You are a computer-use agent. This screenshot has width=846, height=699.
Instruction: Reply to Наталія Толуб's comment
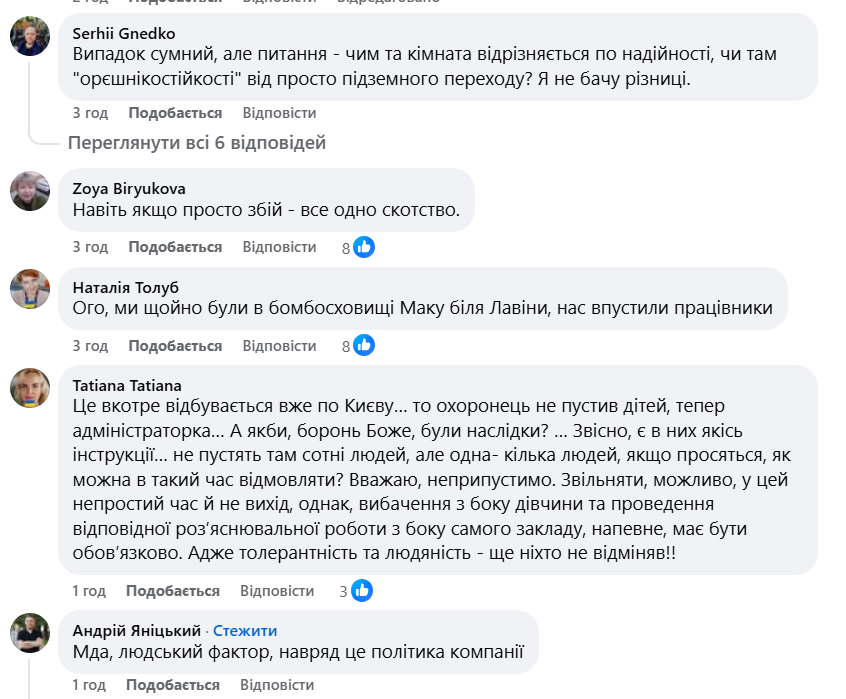279,346
